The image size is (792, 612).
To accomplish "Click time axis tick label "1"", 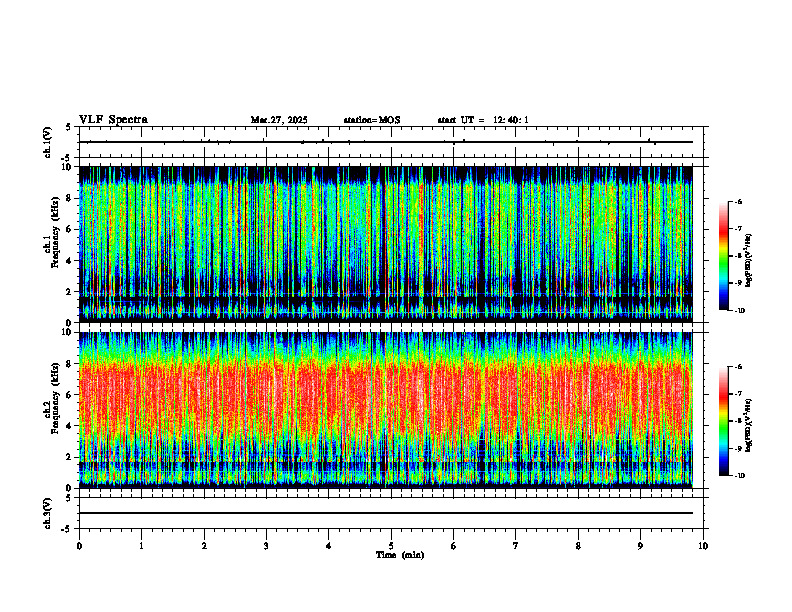I will 141,546.
